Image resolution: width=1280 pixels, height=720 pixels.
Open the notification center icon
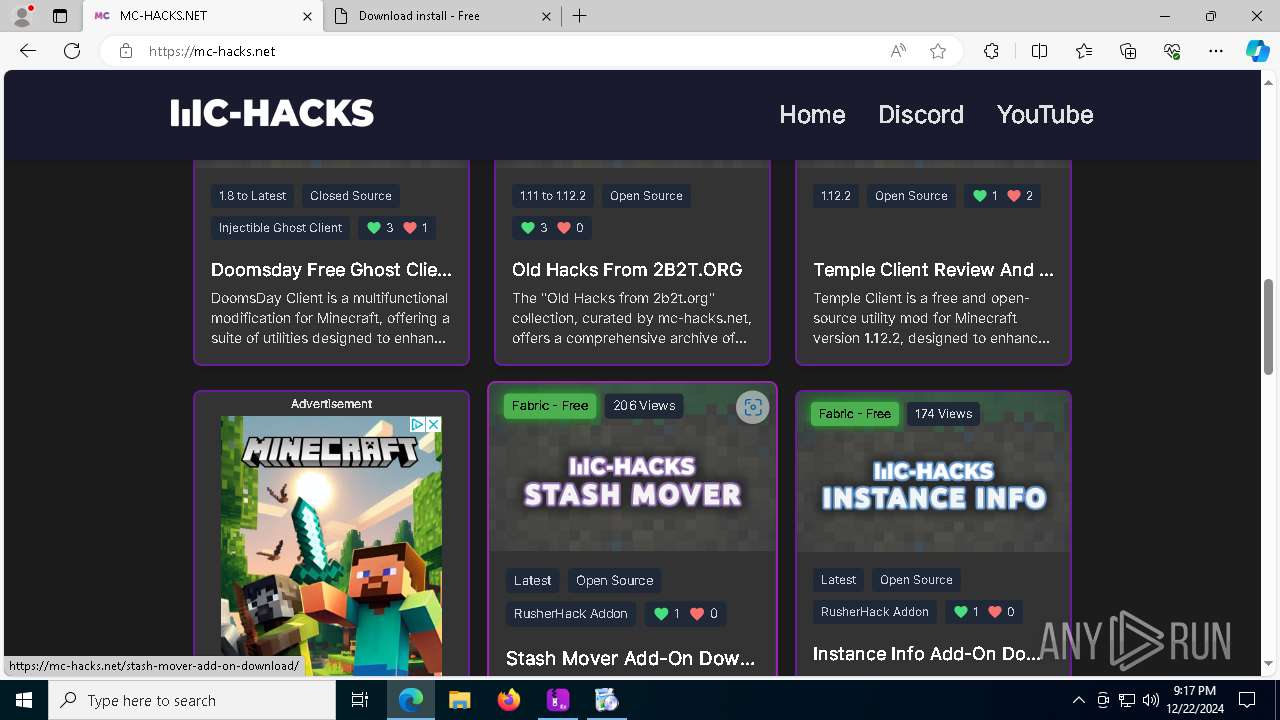tap(1247, 700)
